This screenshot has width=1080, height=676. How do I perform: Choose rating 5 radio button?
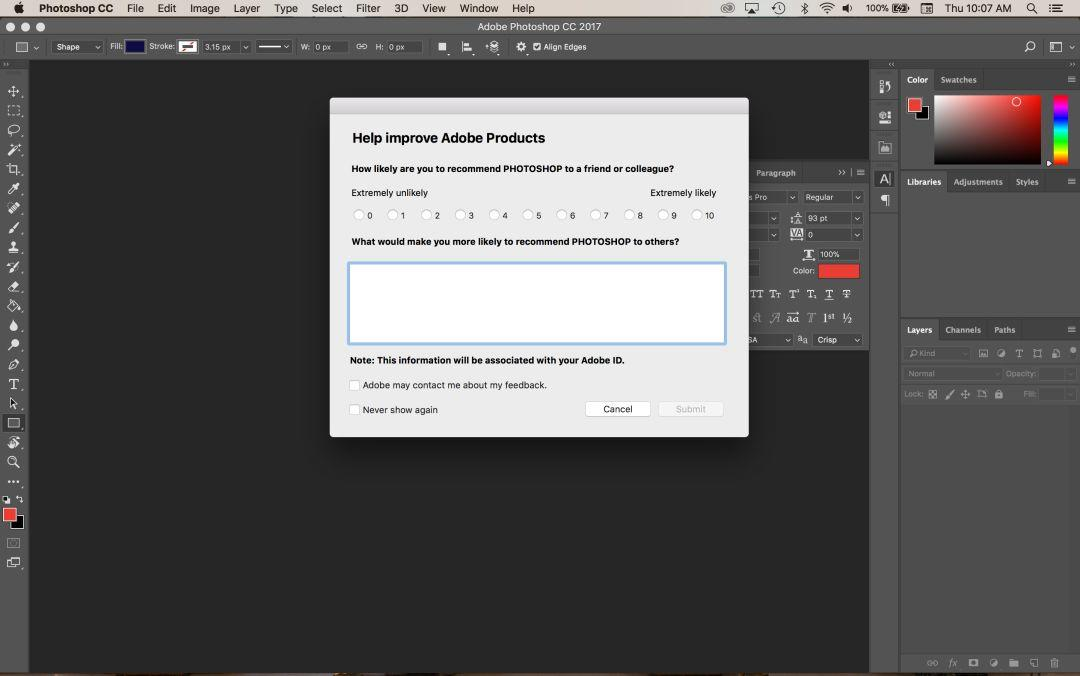pos(527,215)
